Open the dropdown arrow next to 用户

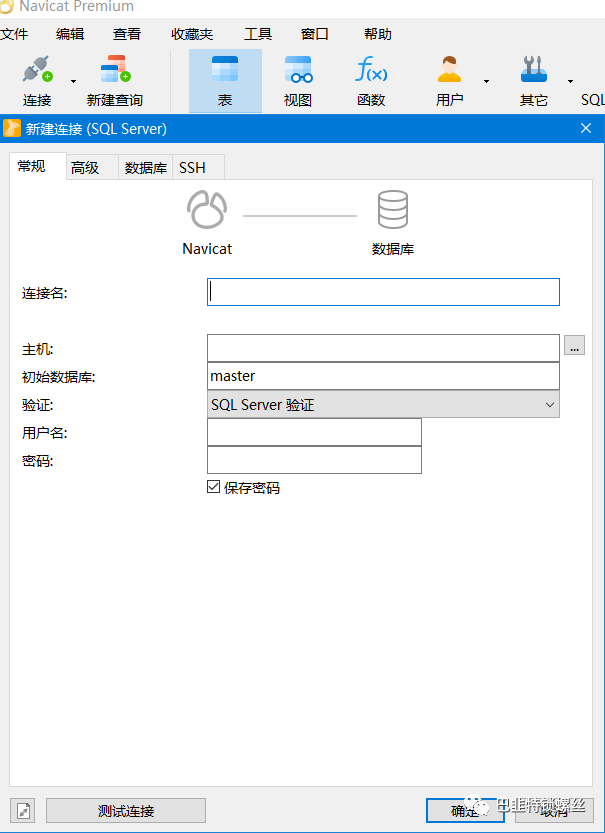click(x=486, y=81)
